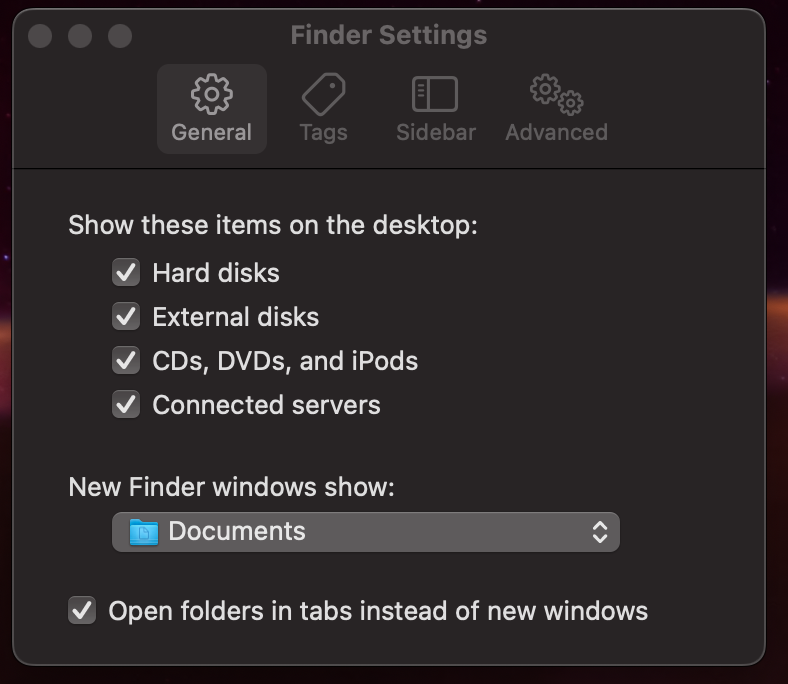Click the red close window button
The width and height of the screenshot is (788, 684).
(x=40, y=36)
